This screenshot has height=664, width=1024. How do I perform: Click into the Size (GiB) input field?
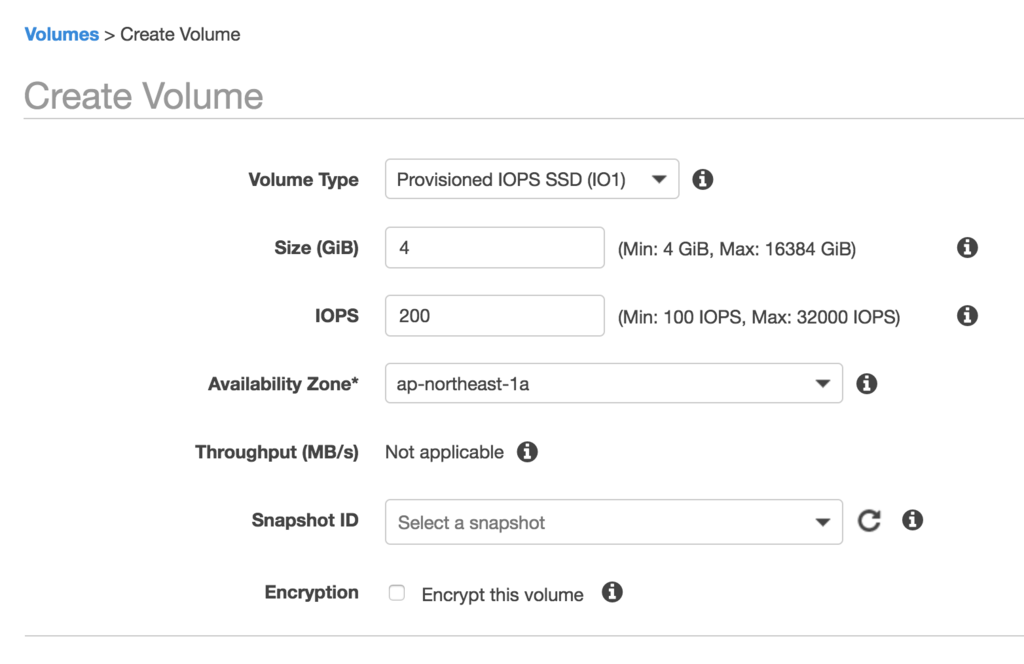(x=494, y=248)
